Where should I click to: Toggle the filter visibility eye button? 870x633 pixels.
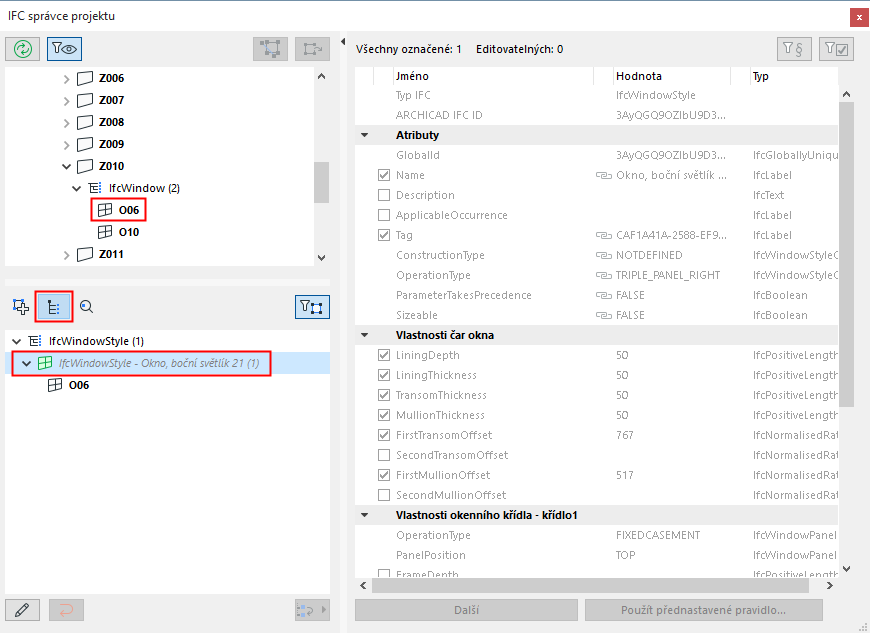click(64, 49)
